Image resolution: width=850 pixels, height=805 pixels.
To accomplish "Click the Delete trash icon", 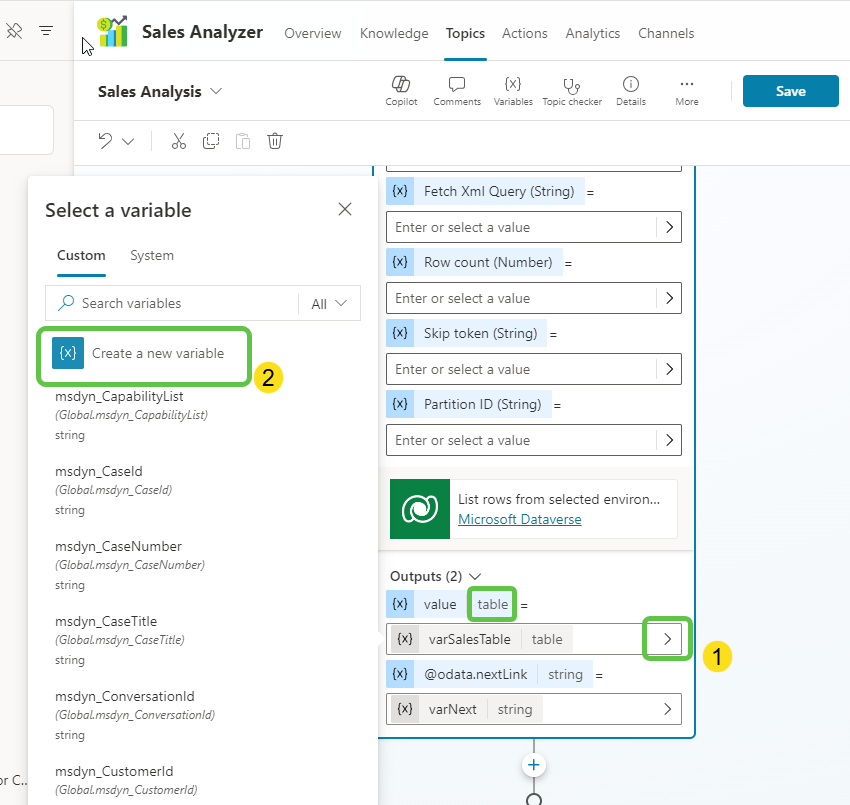I will coord(275,141).
